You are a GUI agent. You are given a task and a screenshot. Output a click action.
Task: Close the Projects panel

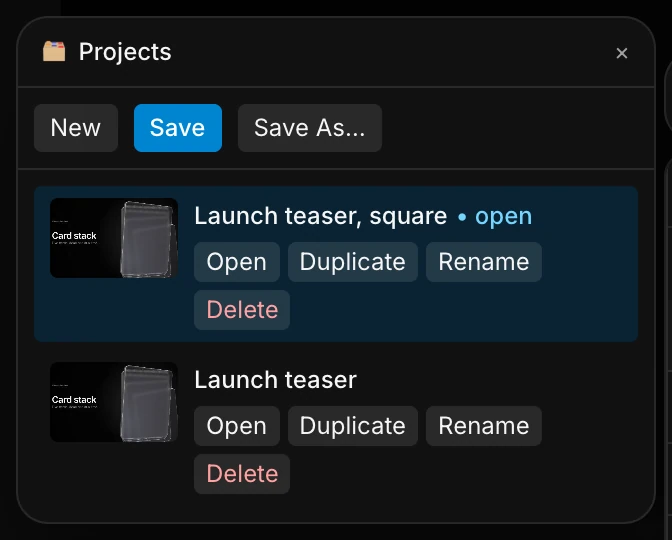tap(621, 53)
